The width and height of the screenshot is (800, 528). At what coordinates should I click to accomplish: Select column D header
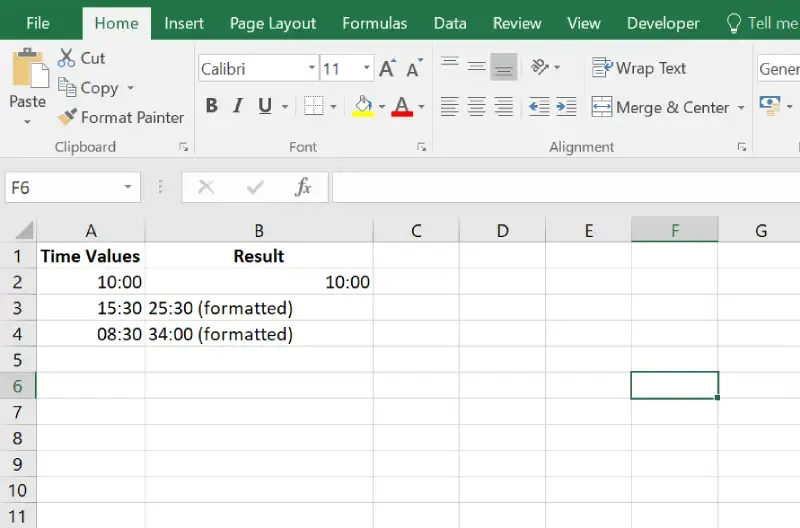pos(503,230)
